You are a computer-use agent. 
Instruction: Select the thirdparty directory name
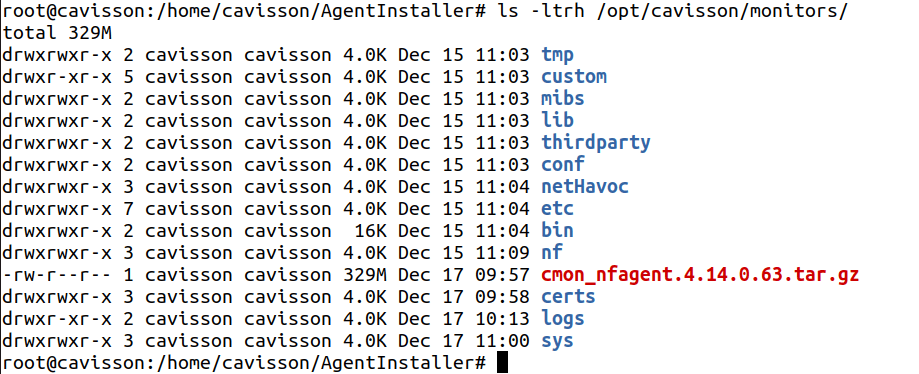click(596, 143)
